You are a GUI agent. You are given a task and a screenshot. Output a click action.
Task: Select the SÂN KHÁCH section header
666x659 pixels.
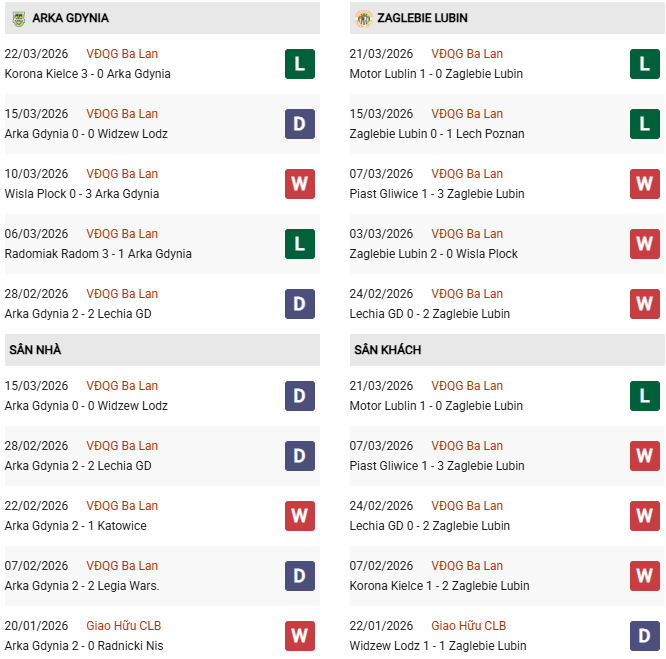click(x=387, y=350)
